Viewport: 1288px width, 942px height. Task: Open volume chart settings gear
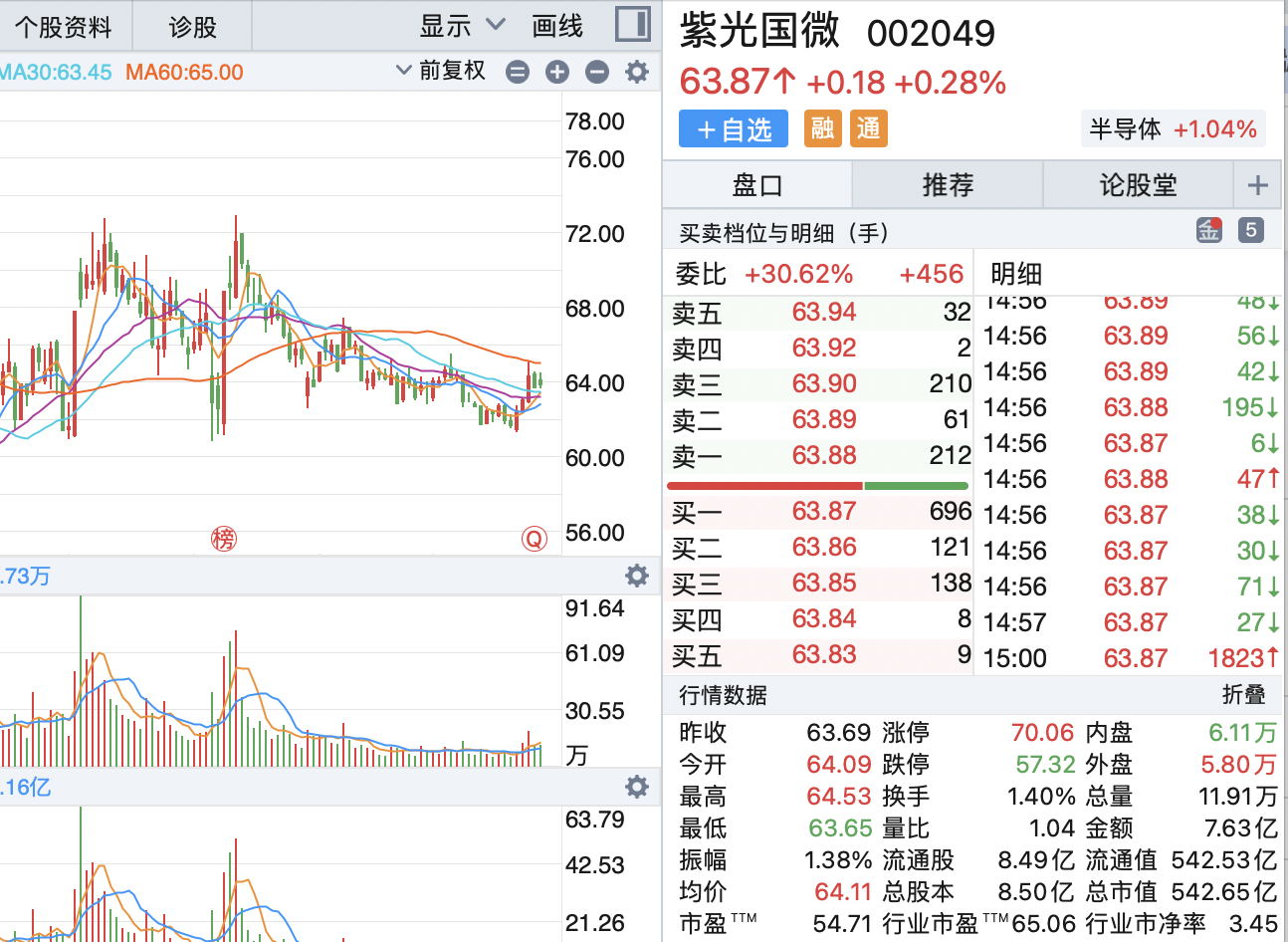pos(637,576)
